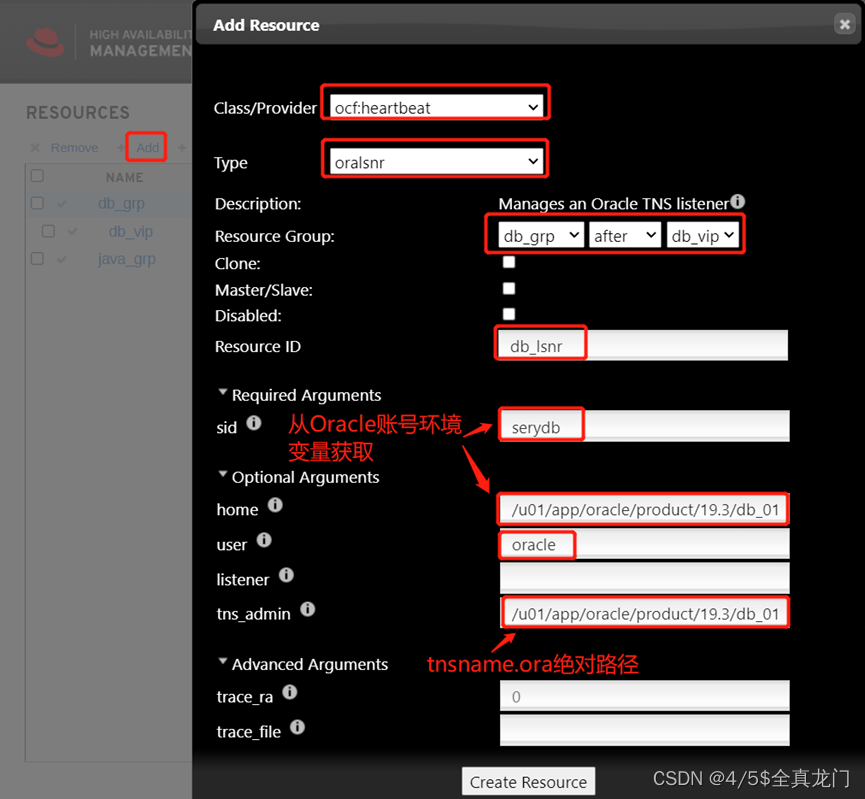
Task: Collapse the Advanced Arguments section
Action: click(x=222, y=662)
